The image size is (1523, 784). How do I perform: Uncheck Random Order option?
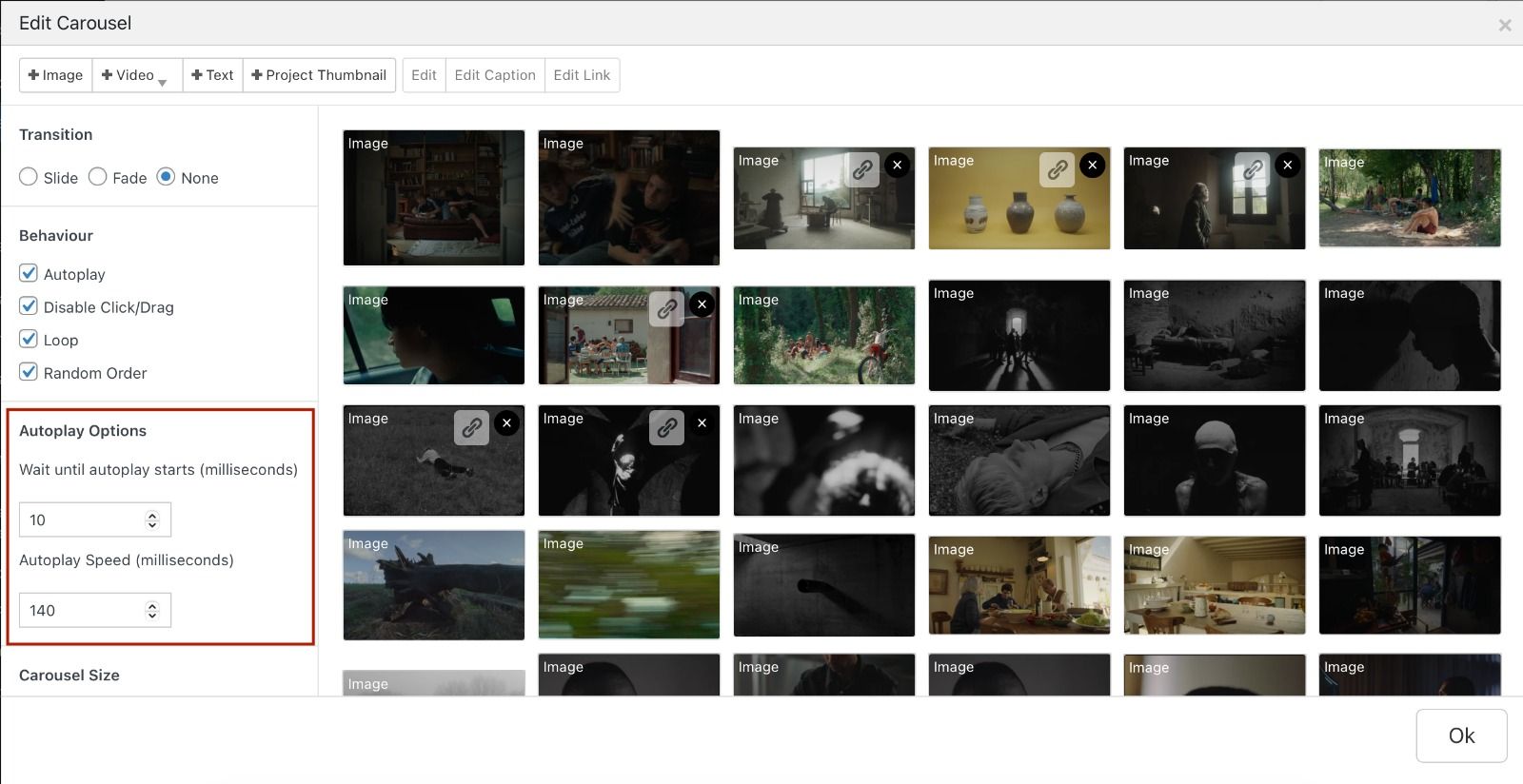tap(29, 372)
